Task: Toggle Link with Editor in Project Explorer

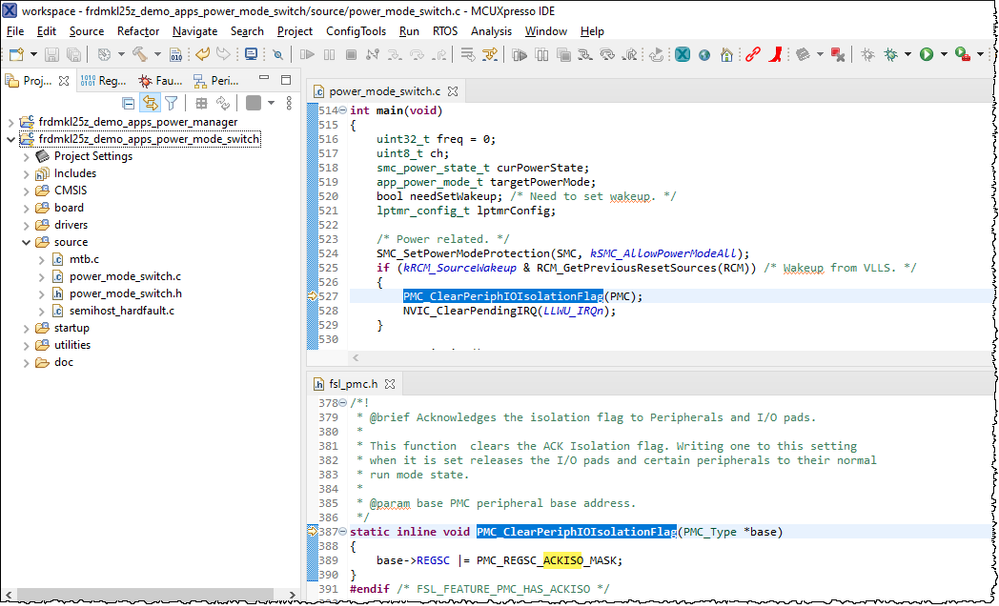Action: 150,103
